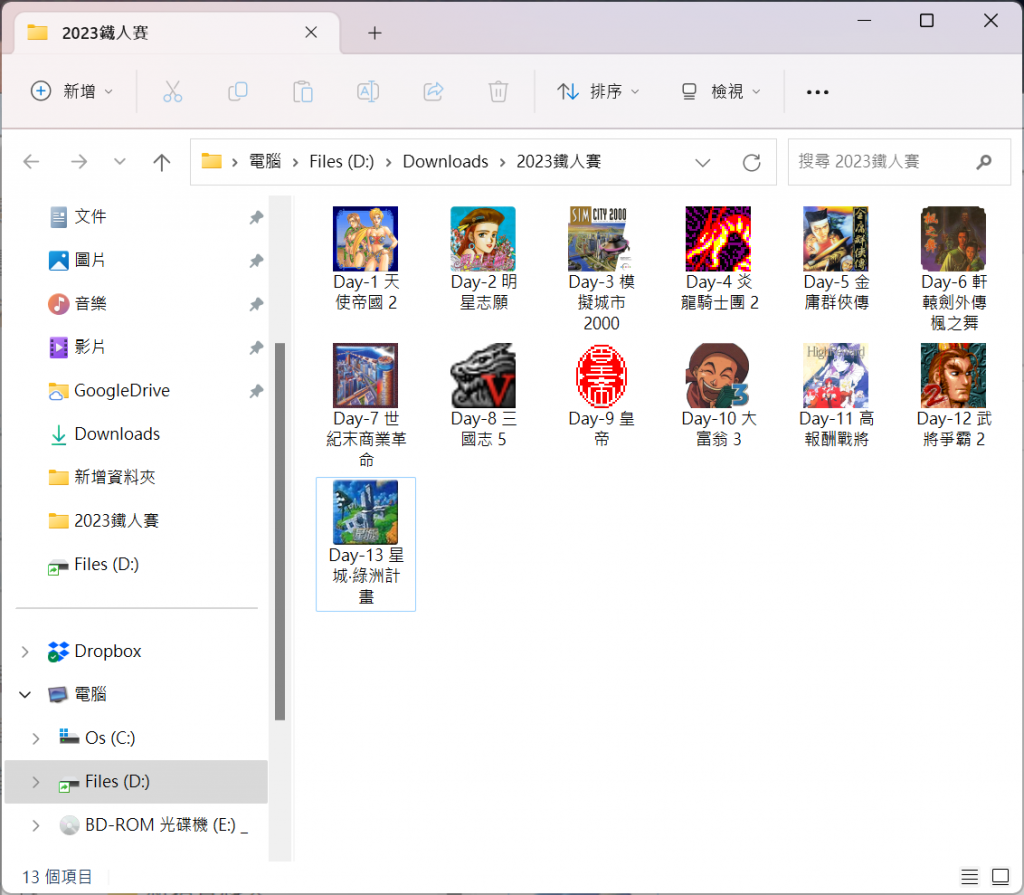Switch to details list view icon
The image size is (1024, 895).
point(970,876)
